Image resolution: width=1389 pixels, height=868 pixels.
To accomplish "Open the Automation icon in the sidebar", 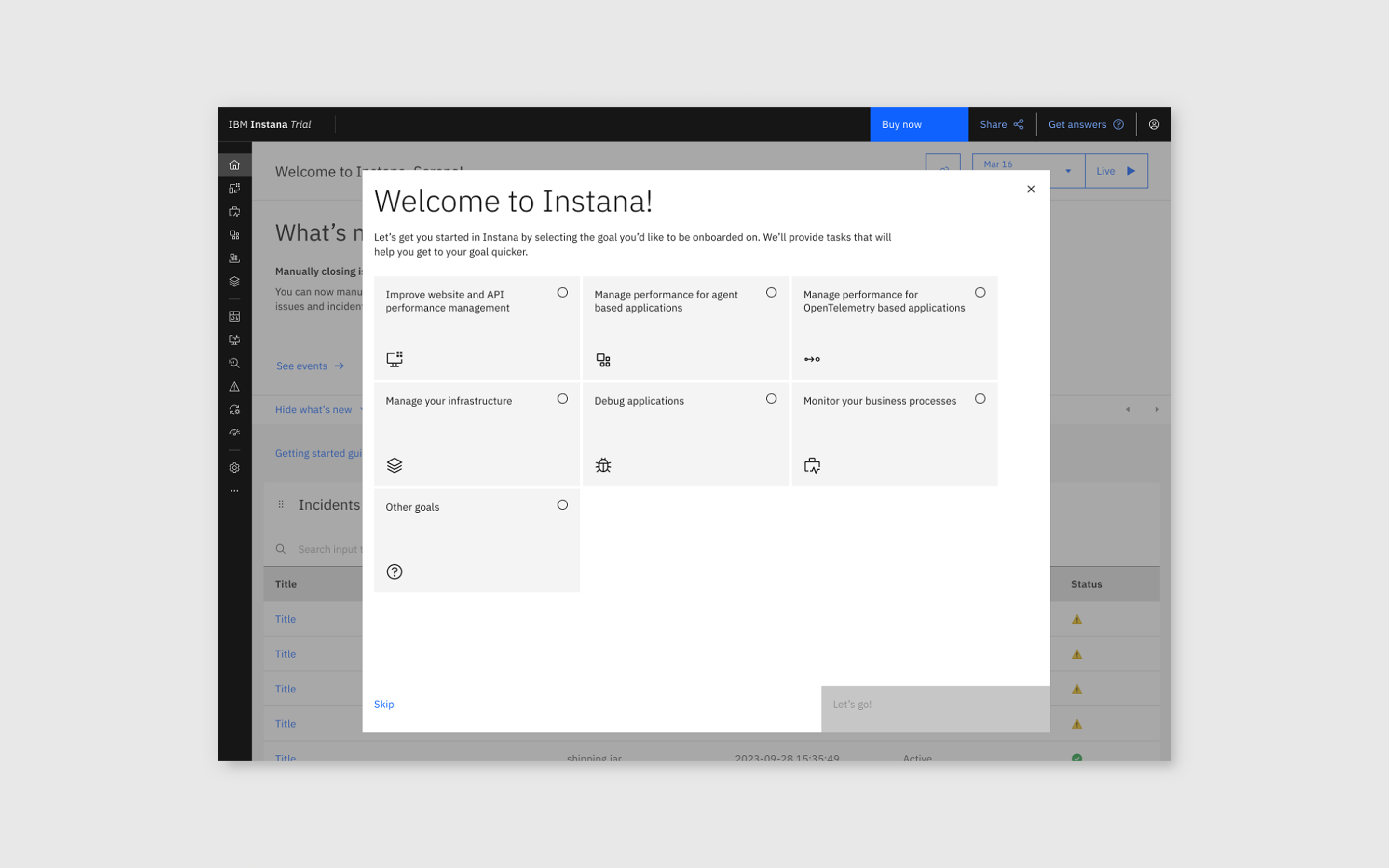I will (234, 410).
